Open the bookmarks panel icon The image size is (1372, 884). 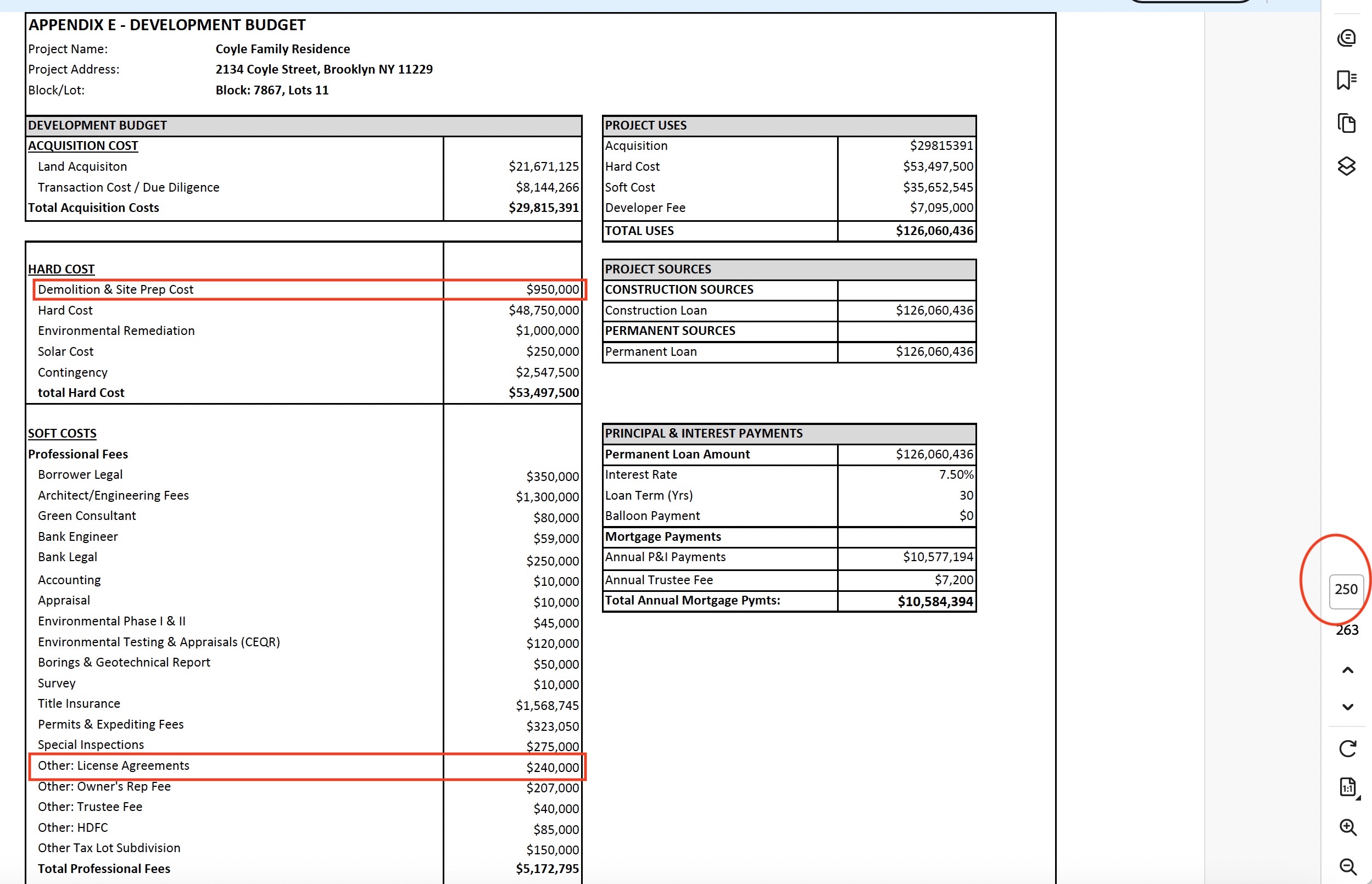pos(1346,80)
